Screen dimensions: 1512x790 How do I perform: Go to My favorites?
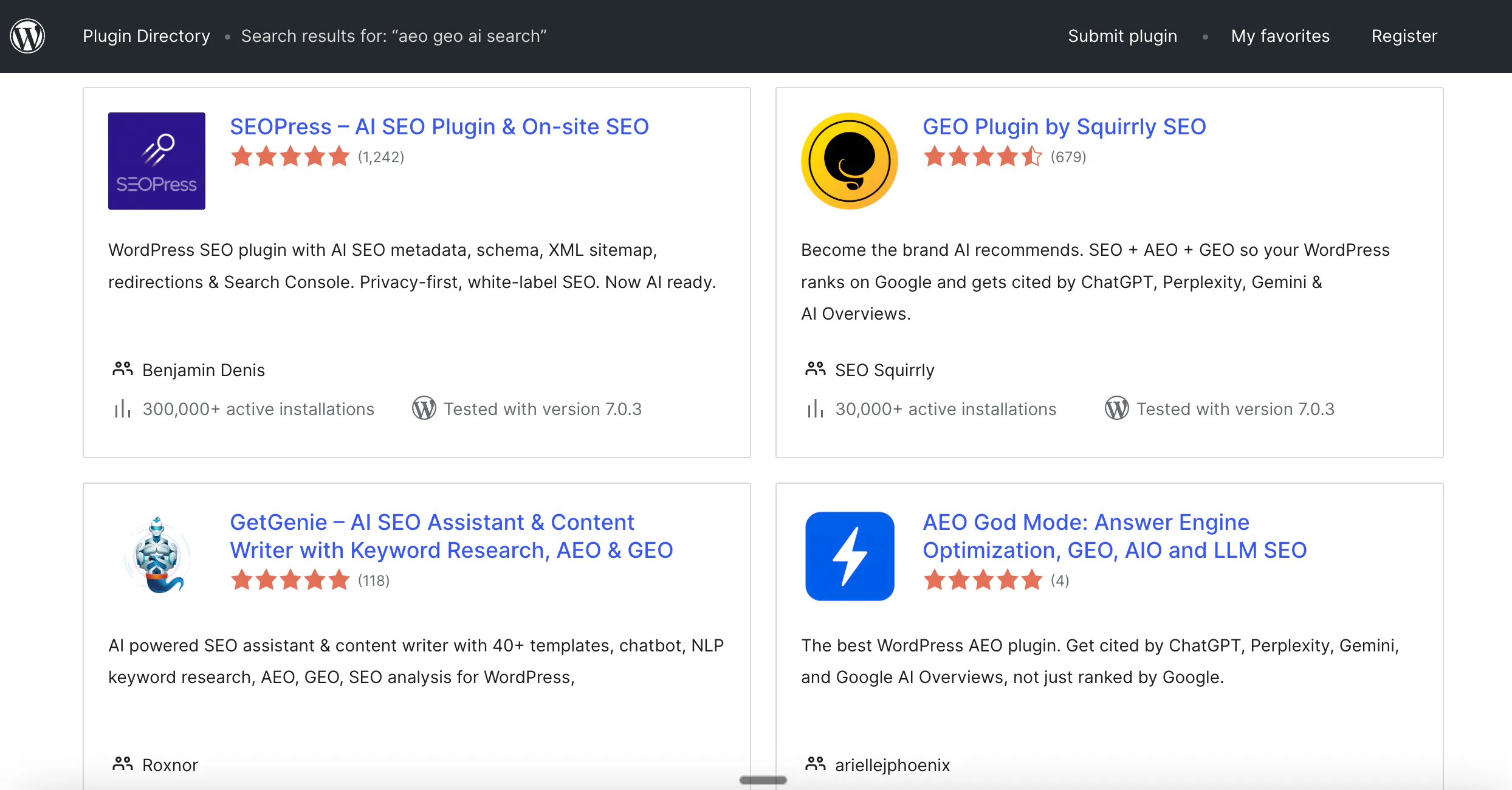1280,36
